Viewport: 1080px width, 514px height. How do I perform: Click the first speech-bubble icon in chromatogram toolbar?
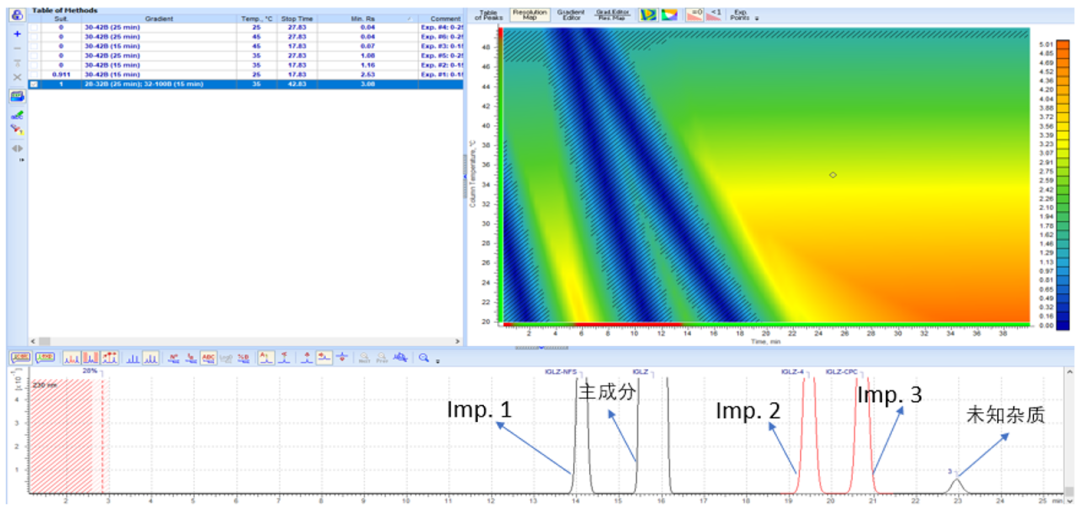[x=21, y=358]
